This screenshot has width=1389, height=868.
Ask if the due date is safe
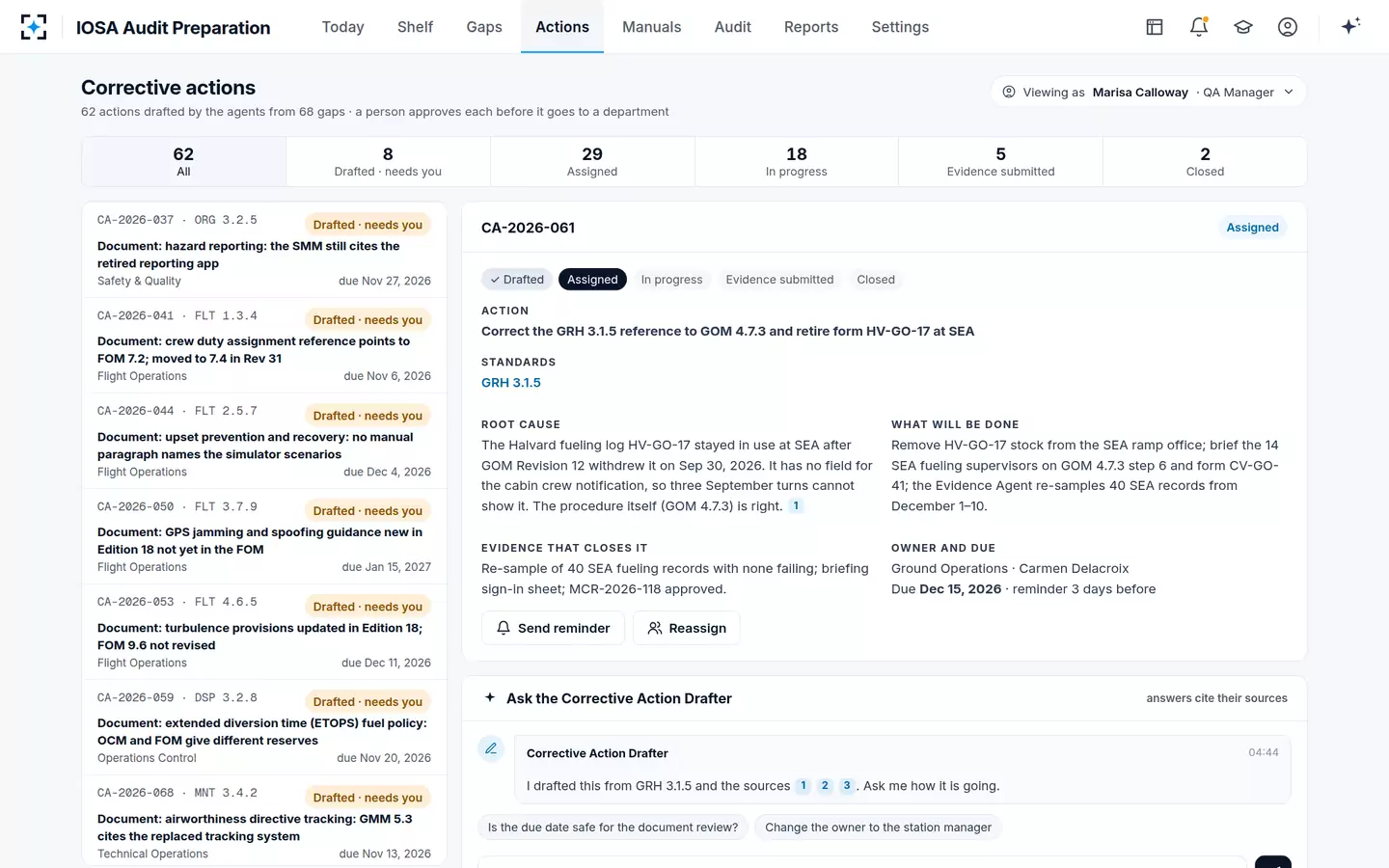[613, 827]
